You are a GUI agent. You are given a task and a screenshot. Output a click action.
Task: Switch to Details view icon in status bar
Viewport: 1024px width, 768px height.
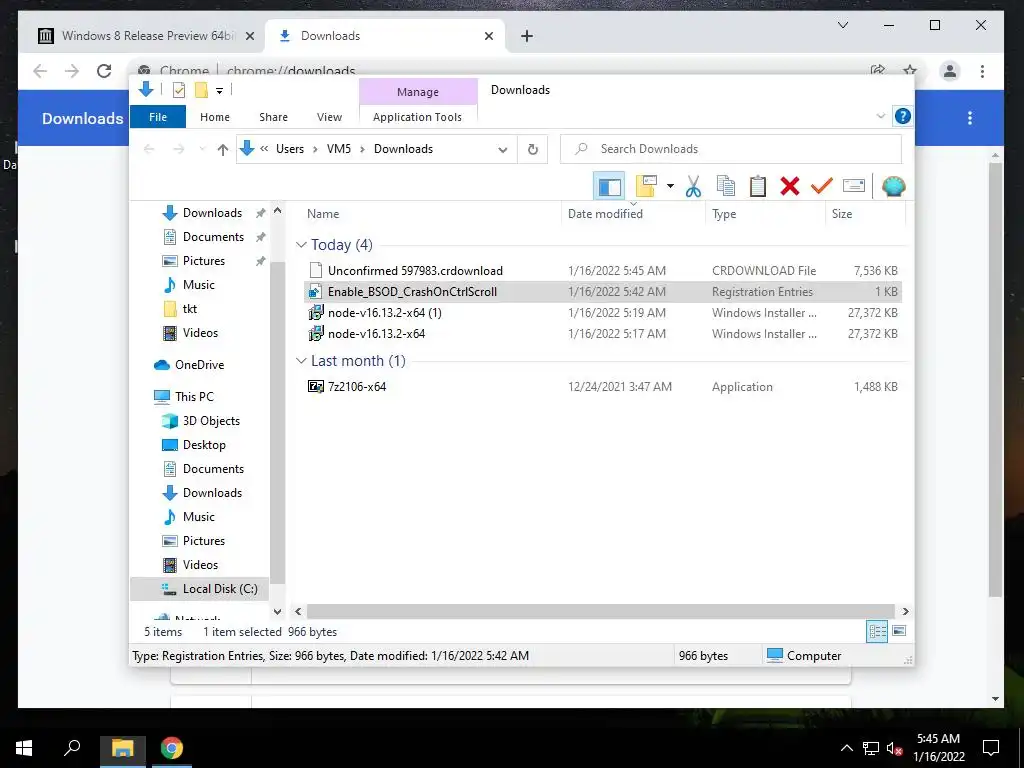pyautogui.click(x=877, y=631)
